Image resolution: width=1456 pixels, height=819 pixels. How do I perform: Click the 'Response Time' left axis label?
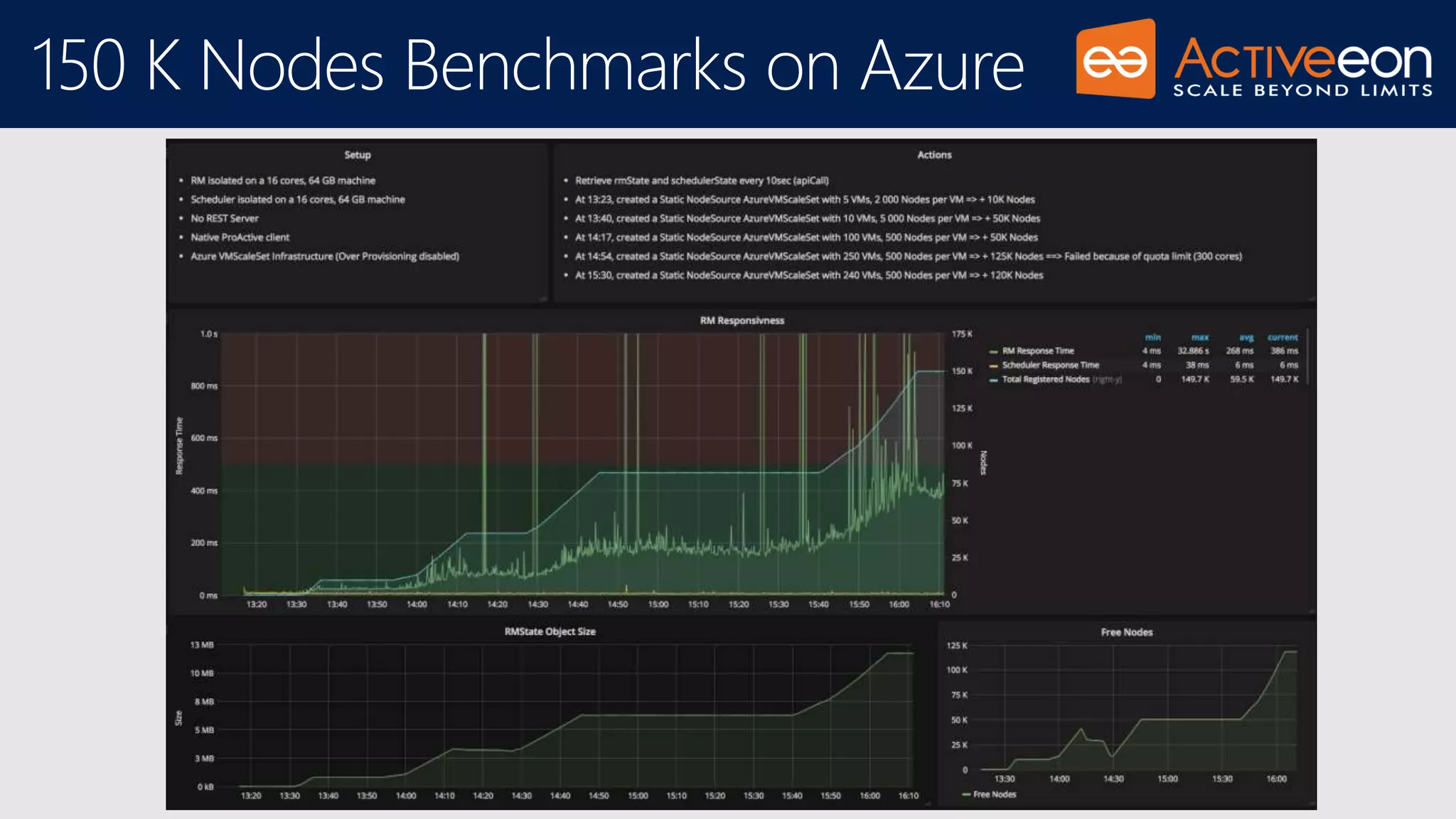pos(179,446)
